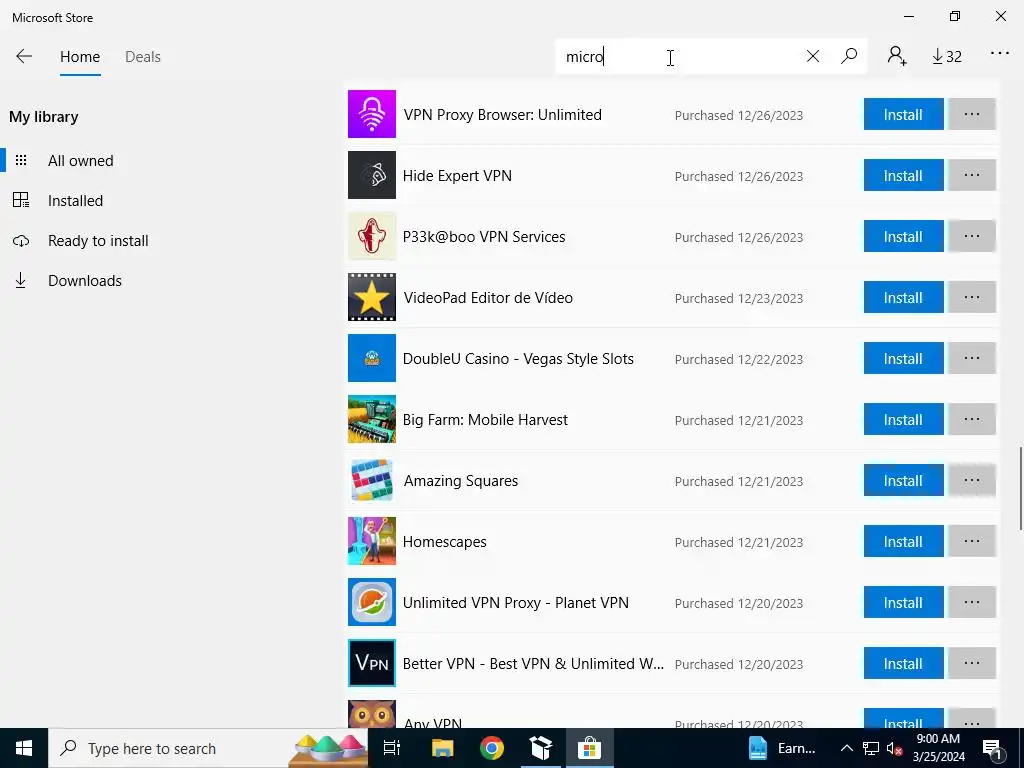Open more options for VideoPad Editor
This screenshot has height=768, width=1024.
(x=972, y=297)
